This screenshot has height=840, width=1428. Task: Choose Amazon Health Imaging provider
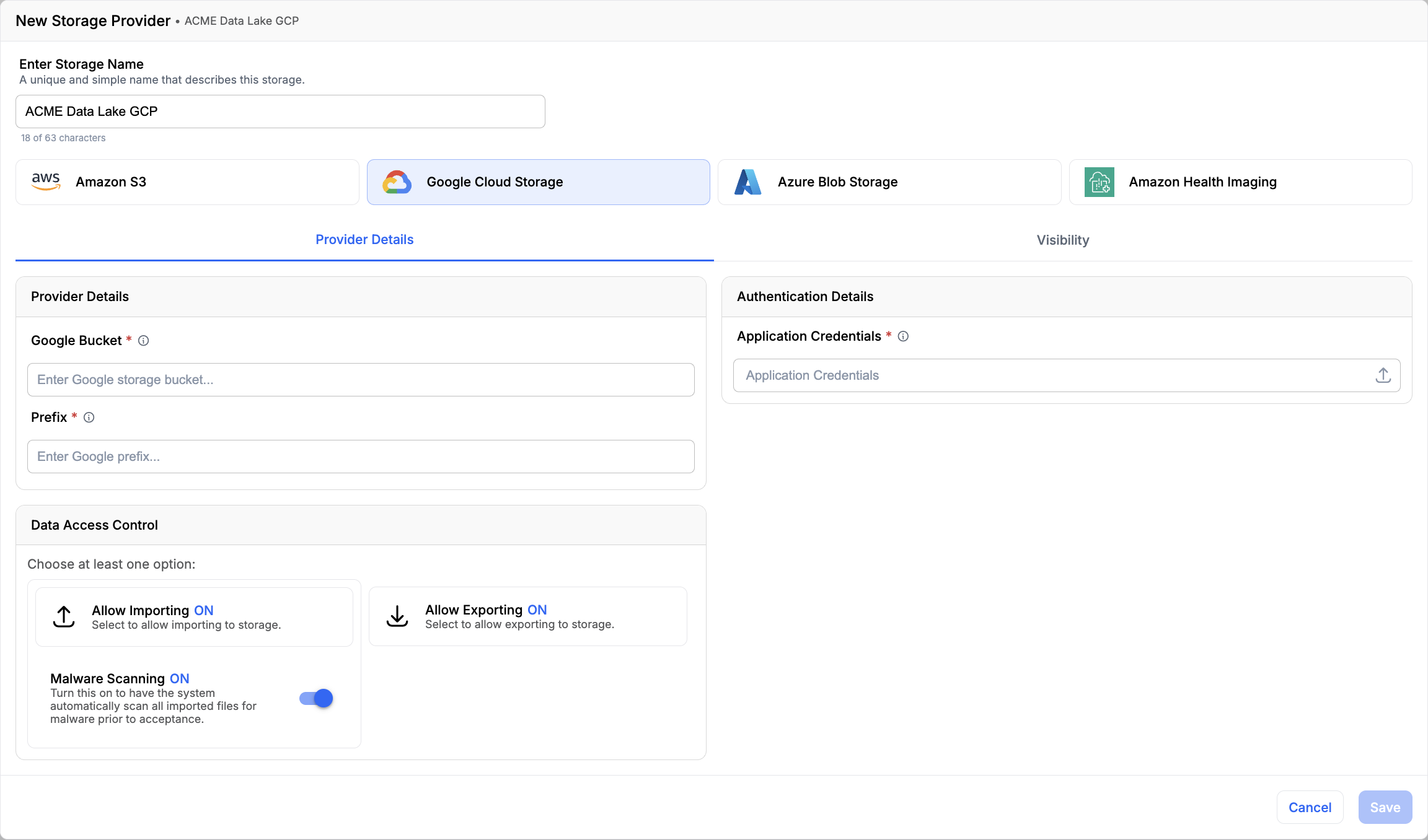[x=1240, y=182]
